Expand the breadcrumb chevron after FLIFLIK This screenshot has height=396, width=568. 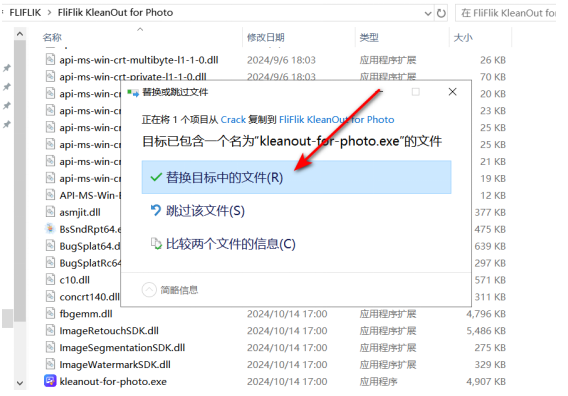click(x=49, y=13)
